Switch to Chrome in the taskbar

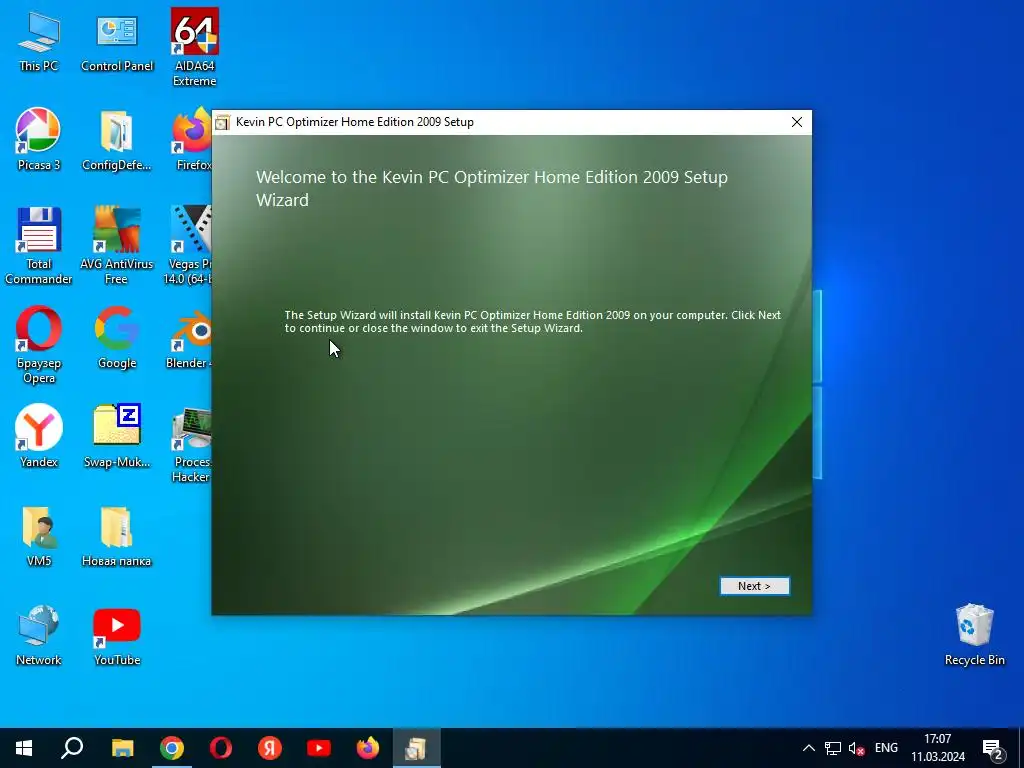coord(172,748)
